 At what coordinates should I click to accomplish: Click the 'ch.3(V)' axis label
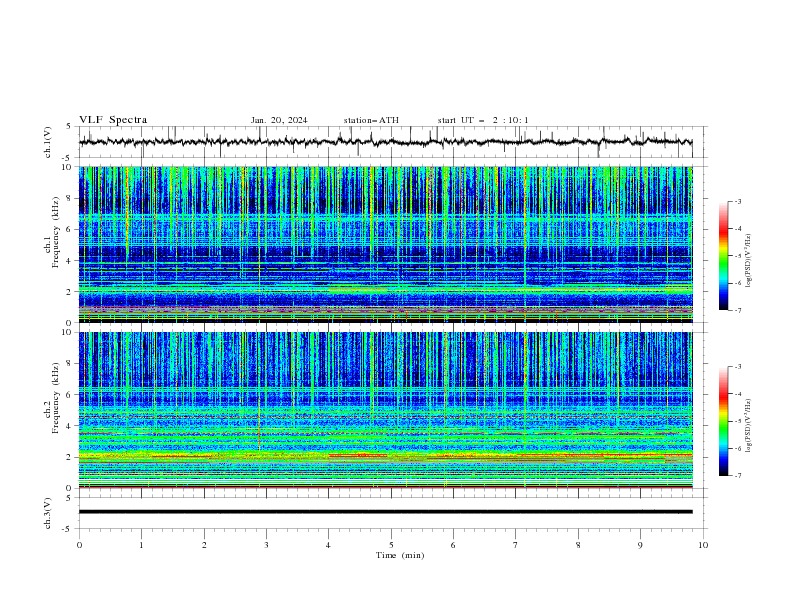pos(48,513)
